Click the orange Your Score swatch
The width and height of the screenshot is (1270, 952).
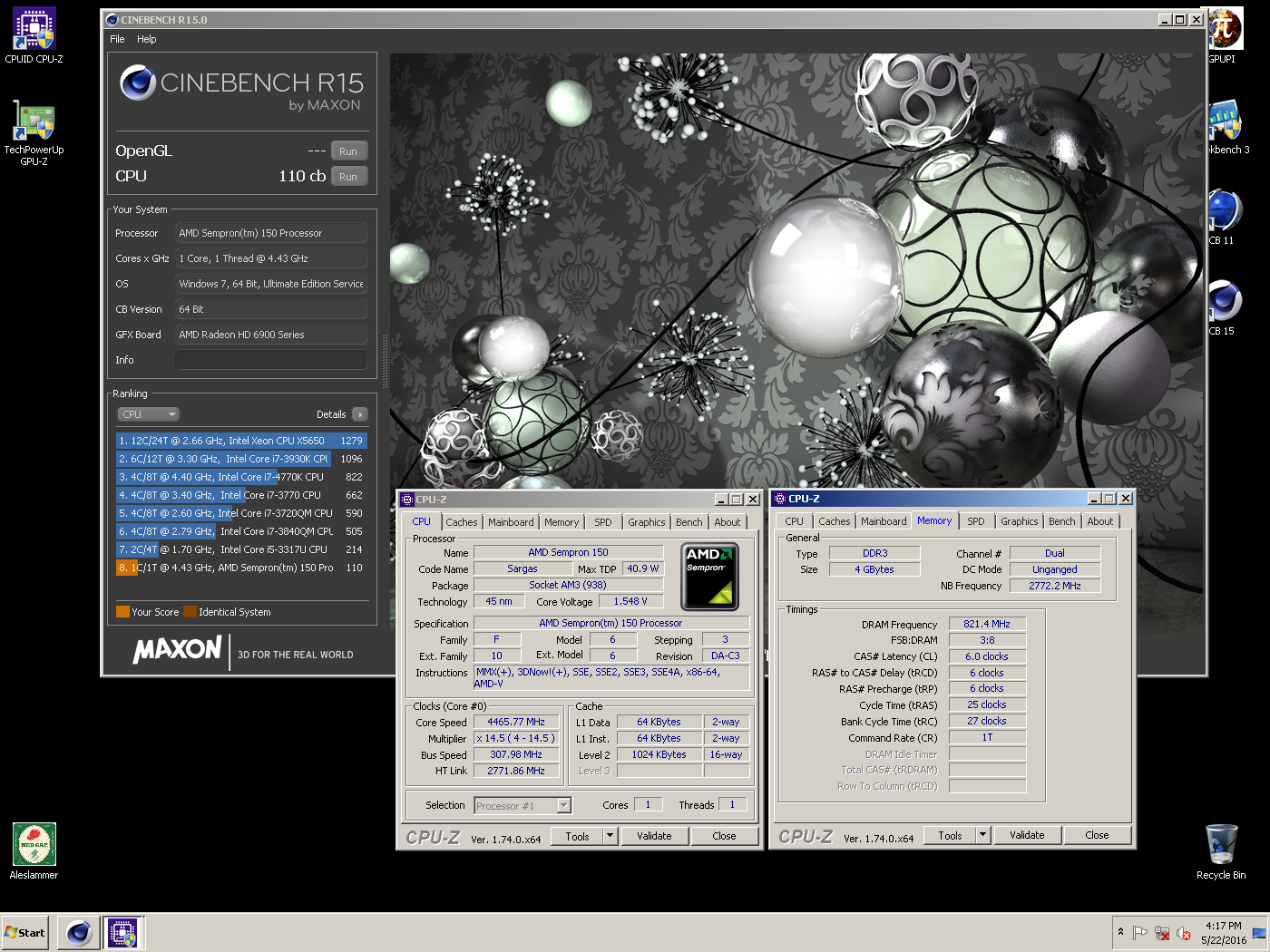122,612
